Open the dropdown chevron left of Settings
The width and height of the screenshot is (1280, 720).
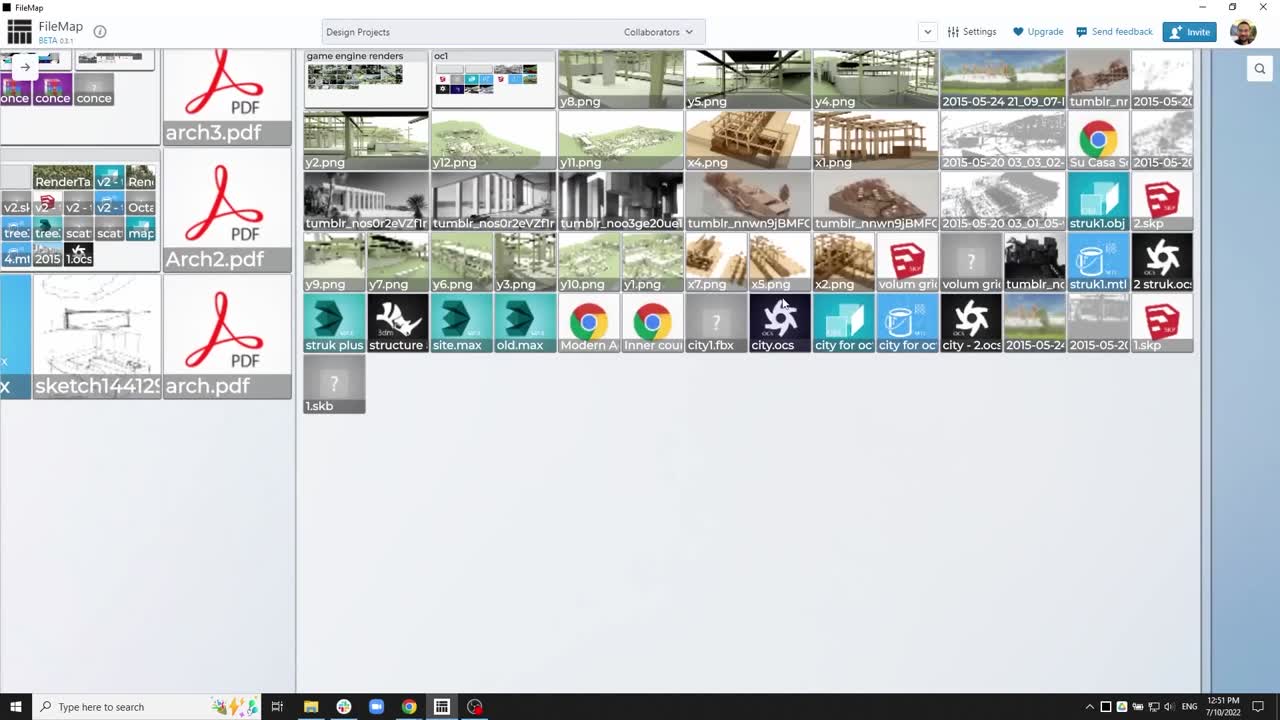click(927, 31)
